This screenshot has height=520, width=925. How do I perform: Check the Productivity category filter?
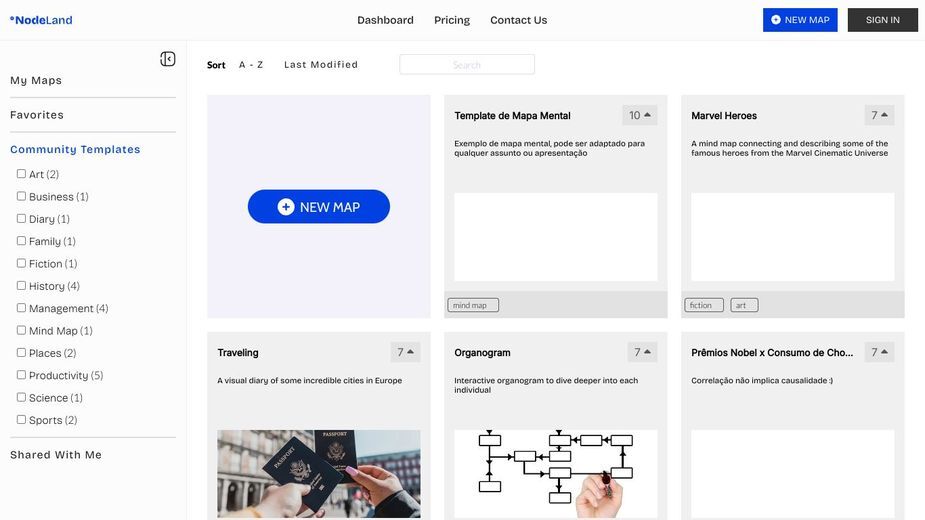point(21,375)
